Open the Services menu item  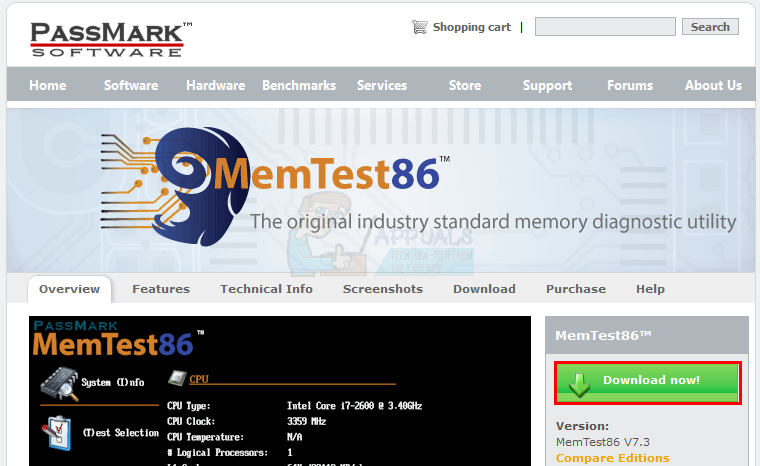point(382,85)
